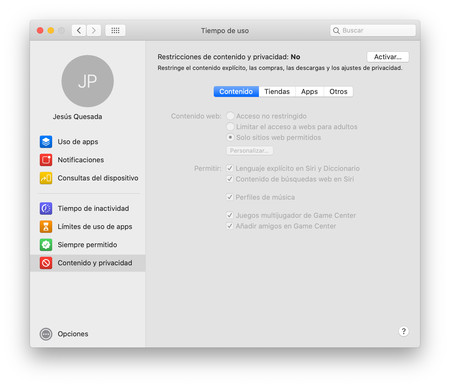The image size is (450, 387).
Task: Toggle Juegos multijugador de Game Center
Action: [230, 215]
